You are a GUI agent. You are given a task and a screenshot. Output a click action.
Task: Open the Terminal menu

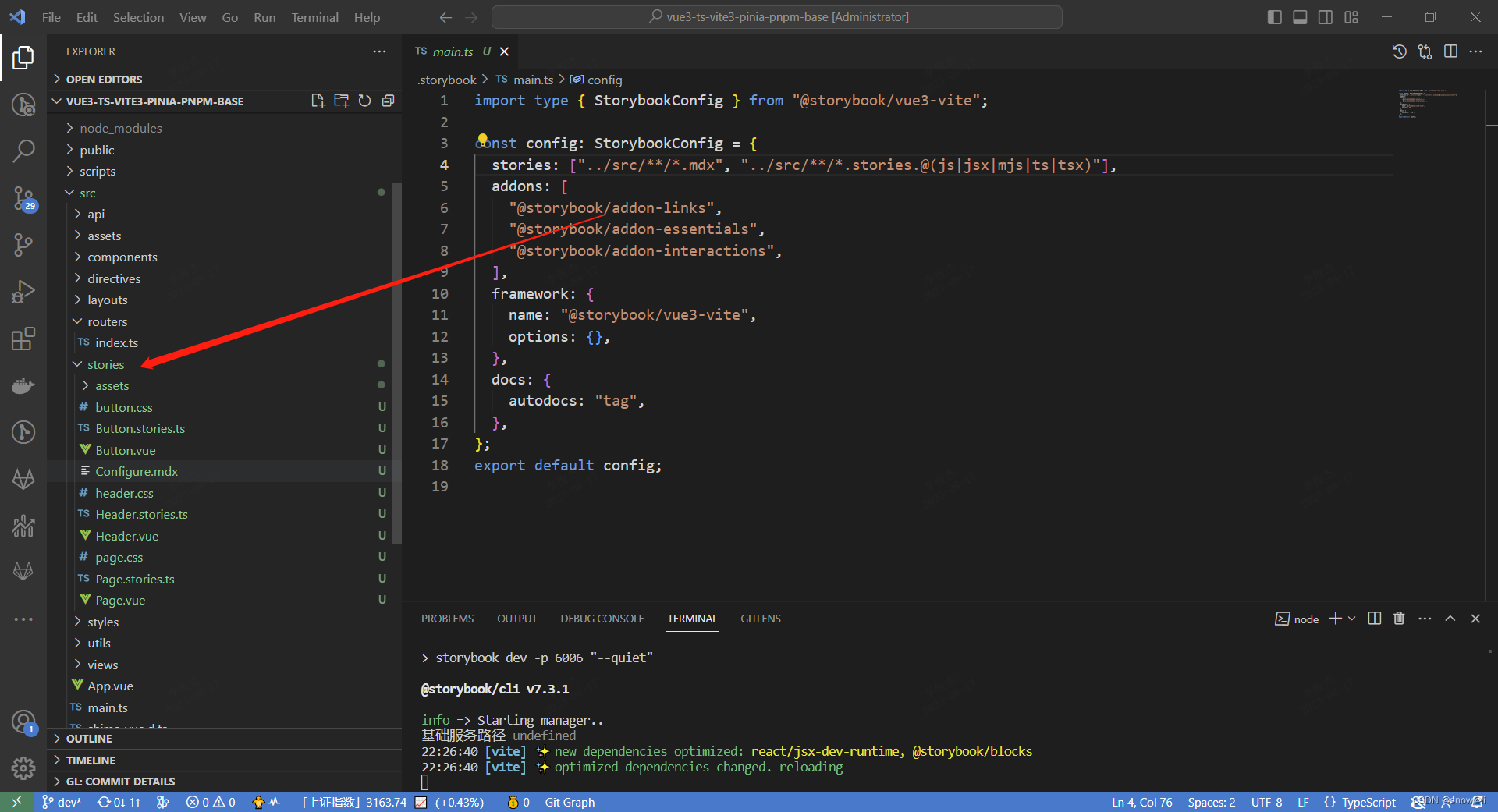click(314, 17)
